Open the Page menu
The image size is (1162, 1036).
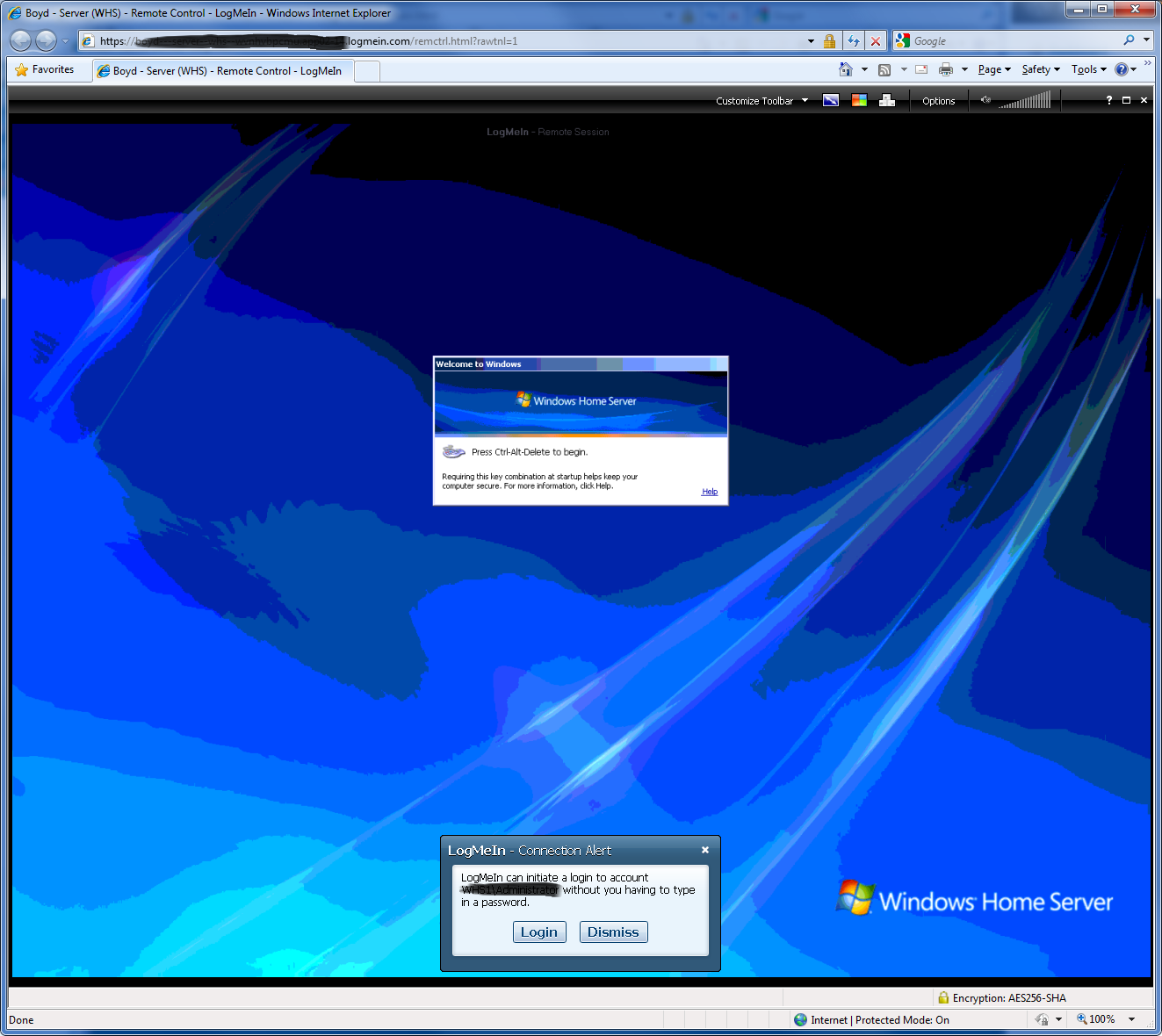coord(994,69)
